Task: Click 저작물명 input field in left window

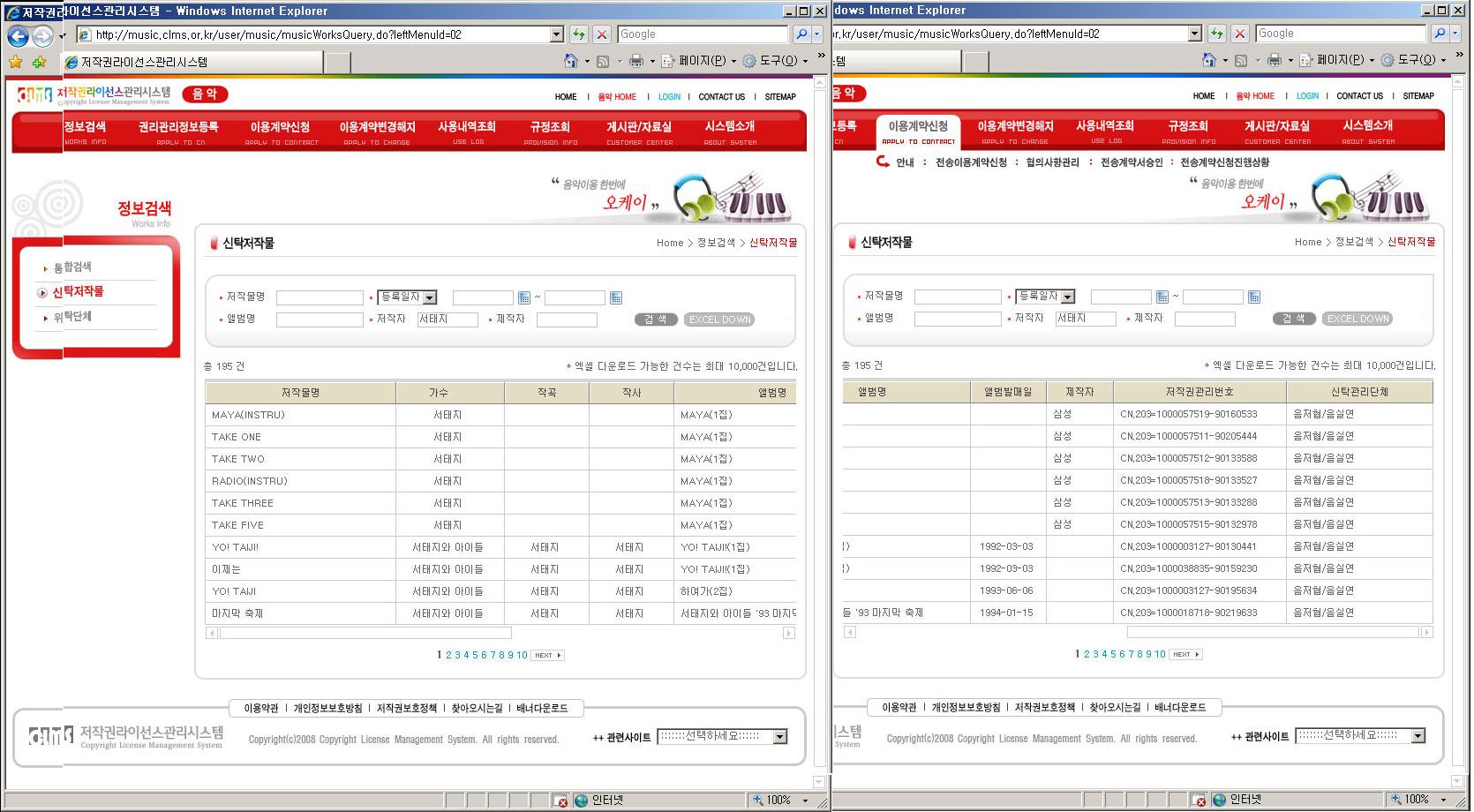Action: (320, 298)
